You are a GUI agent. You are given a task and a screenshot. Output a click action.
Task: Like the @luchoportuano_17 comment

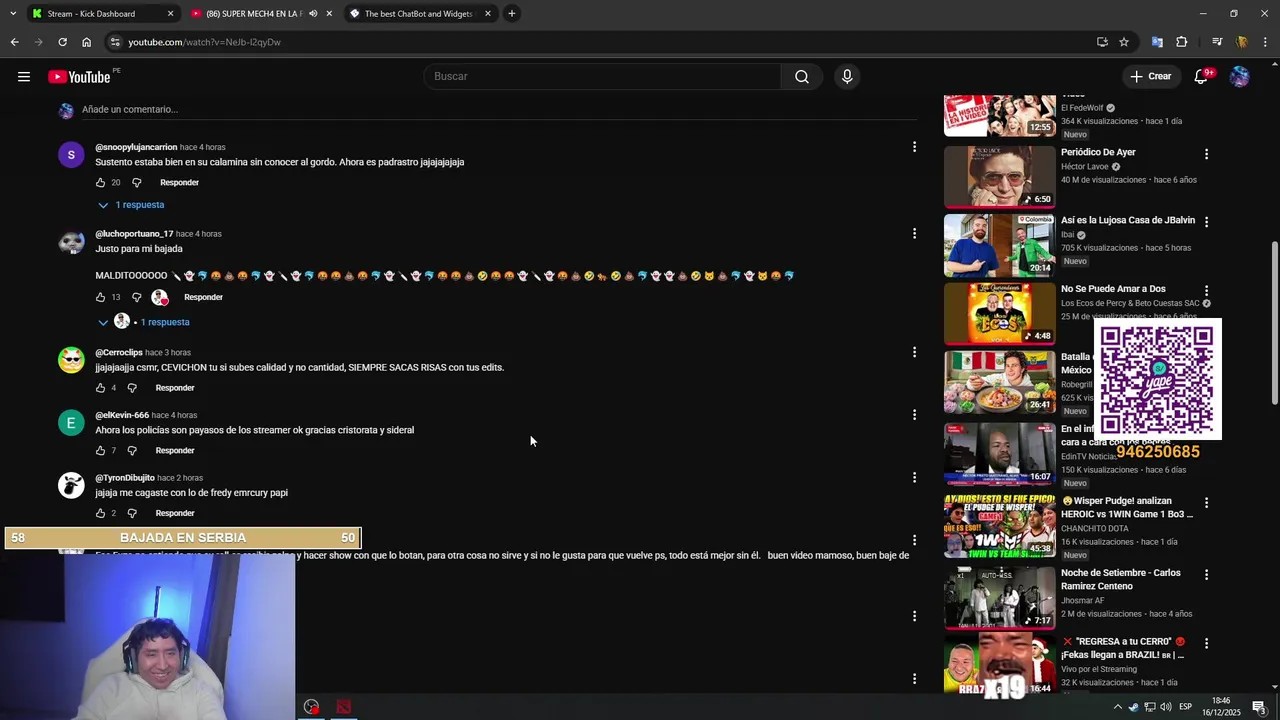[x=100, y=297]
